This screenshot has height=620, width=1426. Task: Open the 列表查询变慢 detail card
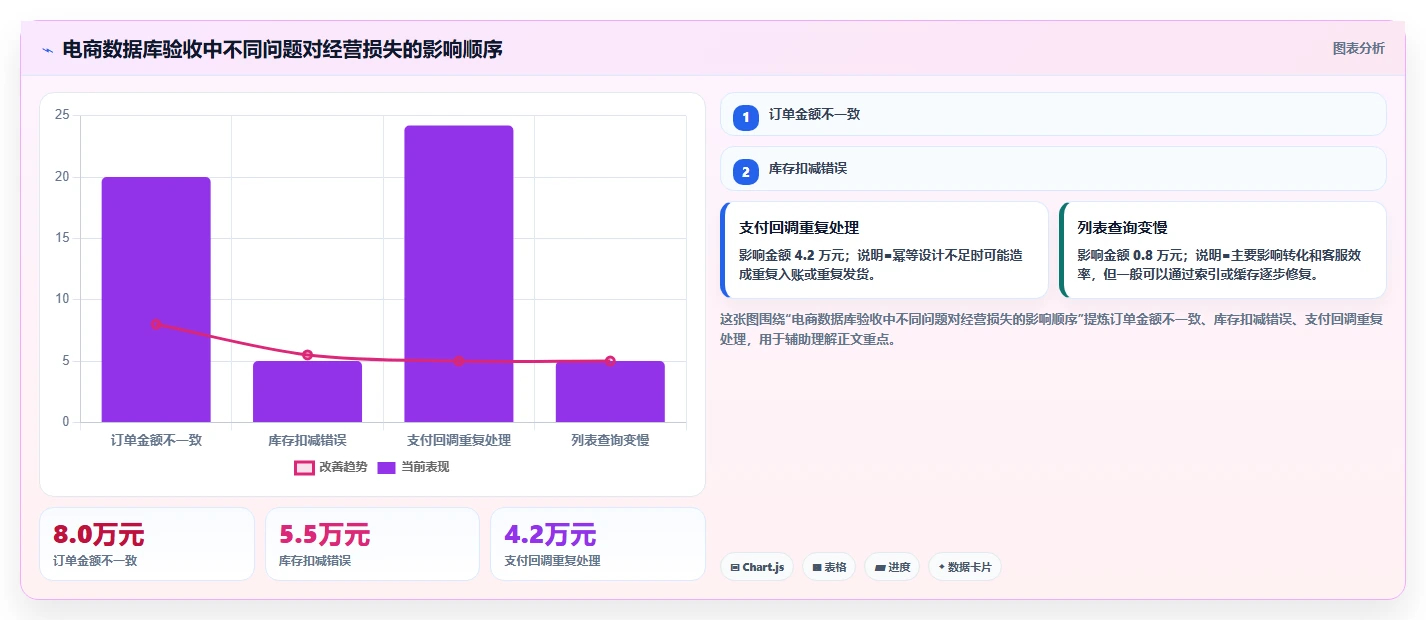[x=1222, y=250]
